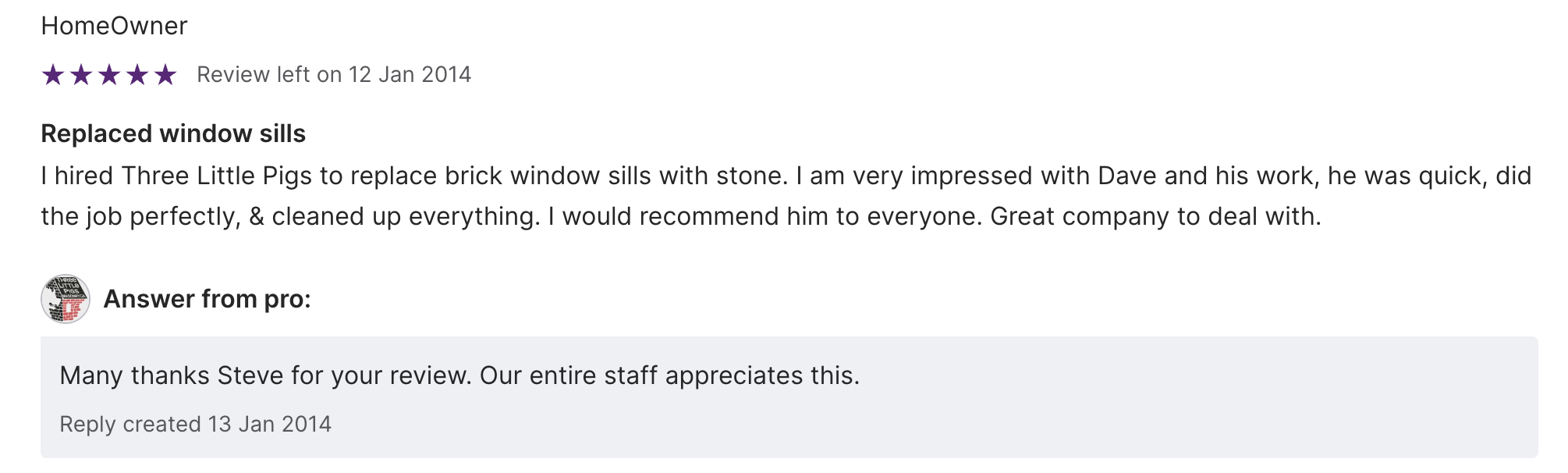The width and height of the screenshot is (1568, 473).
Task: Select the 'Replaced window sills' review title
Action: pyautogui.click(x=173, y=133)
